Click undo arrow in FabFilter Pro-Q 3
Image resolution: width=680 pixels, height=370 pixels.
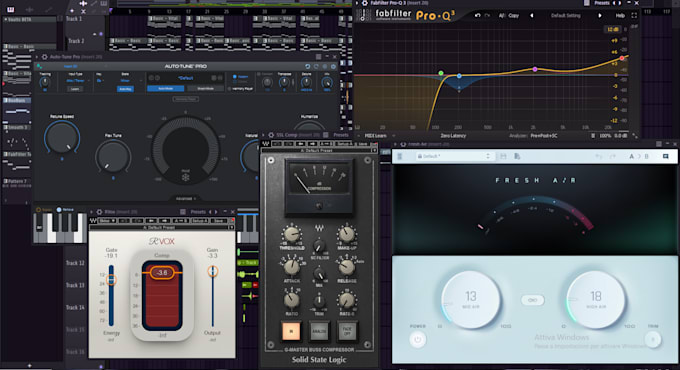tap(477, 15)
